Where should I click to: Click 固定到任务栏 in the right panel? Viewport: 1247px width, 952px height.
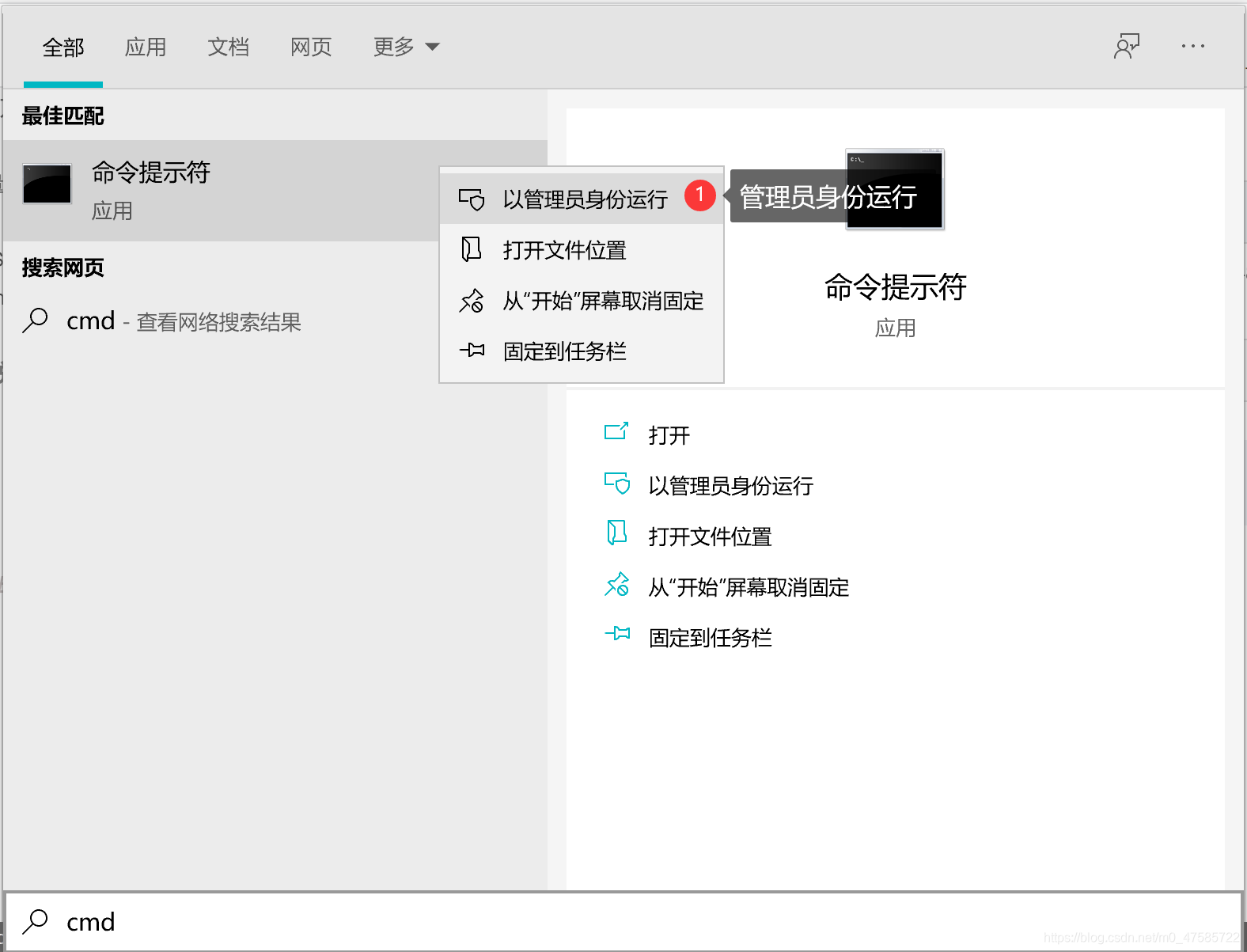pyautogui.click(x=711, y=638)
